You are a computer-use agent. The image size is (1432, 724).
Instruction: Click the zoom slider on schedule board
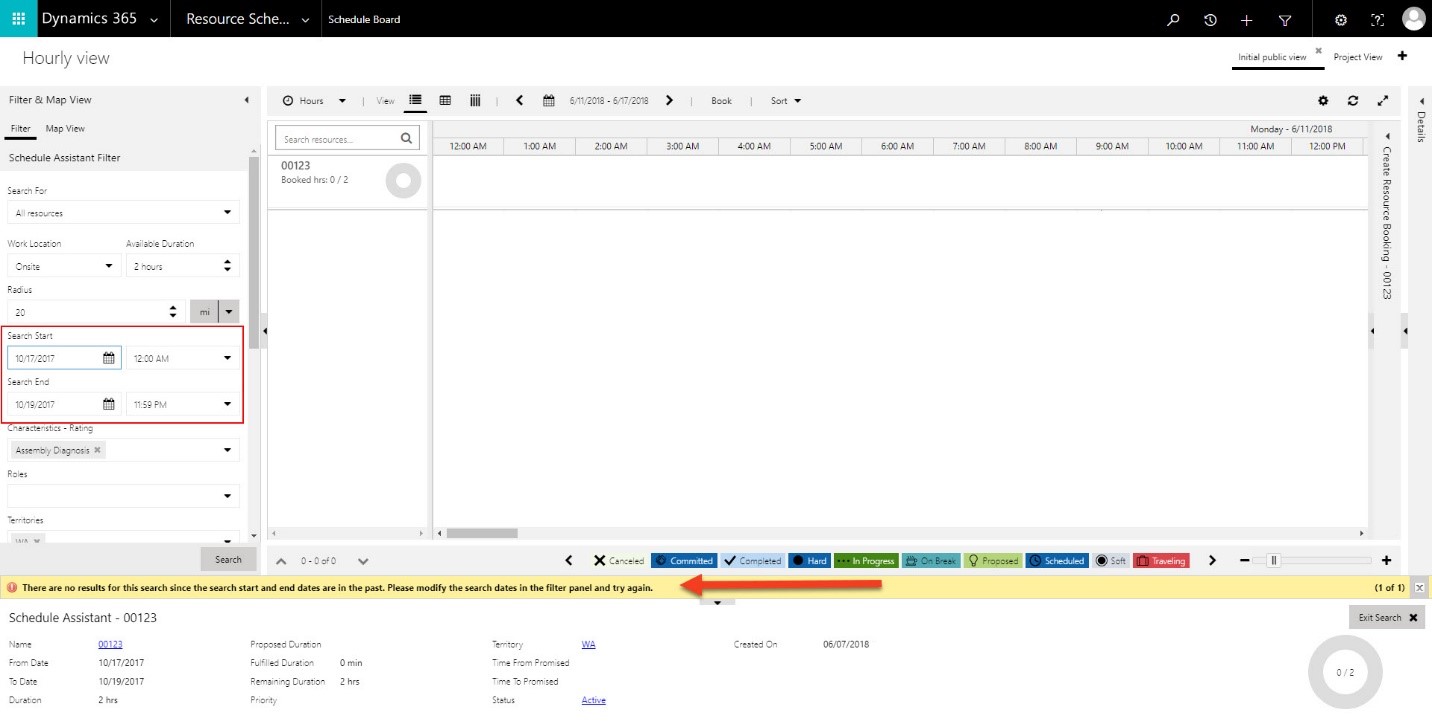1273,561
